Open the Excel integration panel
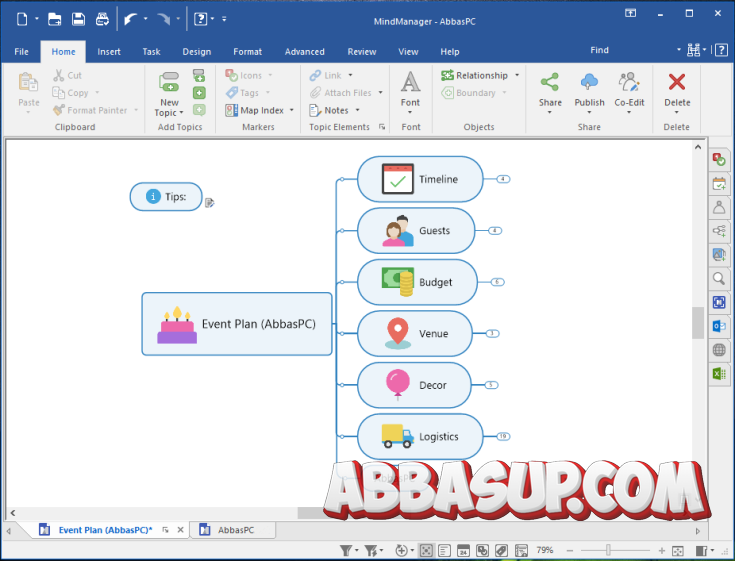Screen dimensions: 735x561 pyautogui.click(x=719, y=374)
